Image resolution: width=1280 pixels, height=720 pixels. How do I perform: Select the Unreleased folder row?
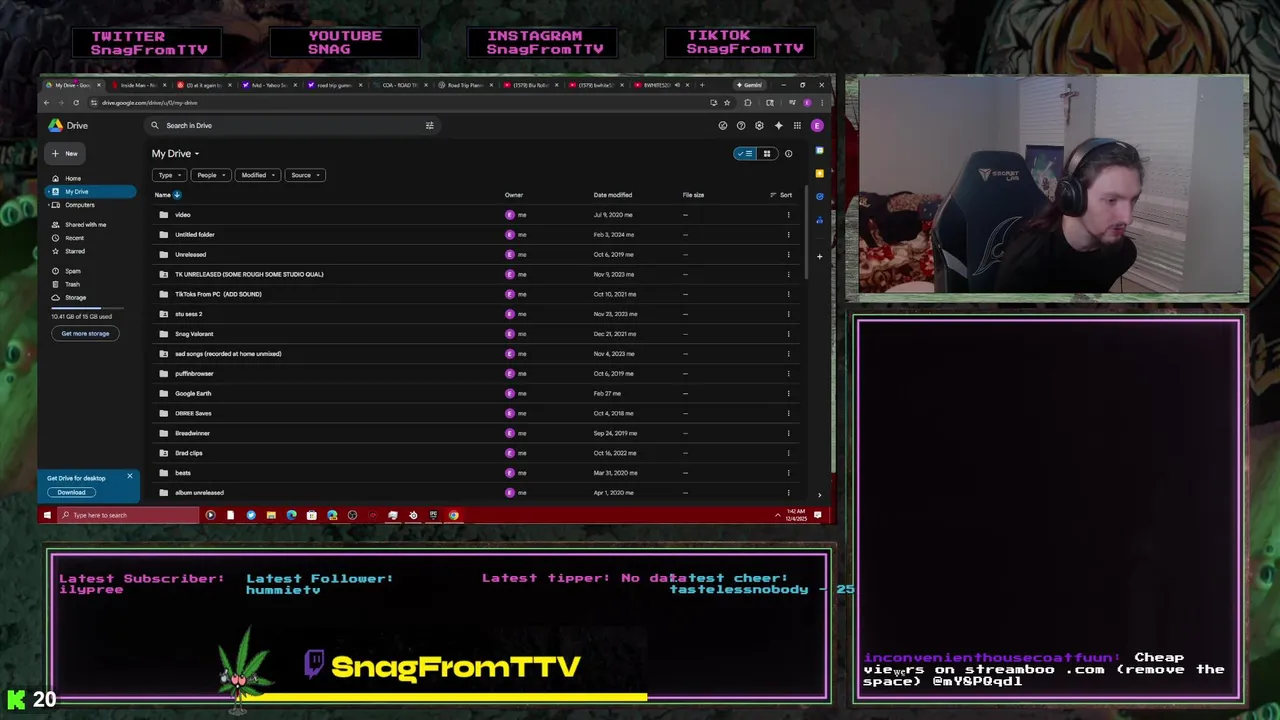point(475,254)
